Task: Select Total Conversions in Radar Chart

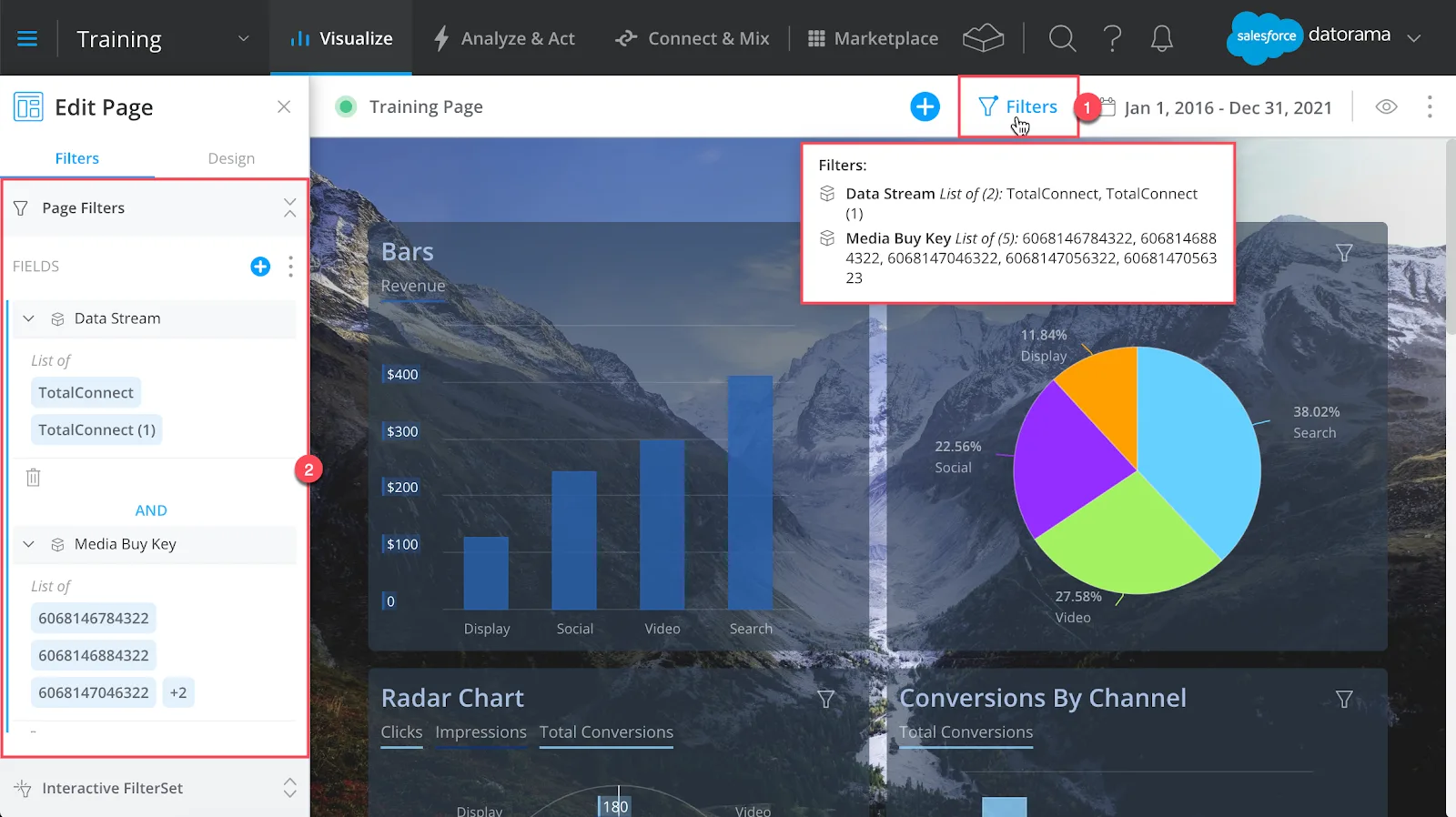Action: click(x=606, y=732)
